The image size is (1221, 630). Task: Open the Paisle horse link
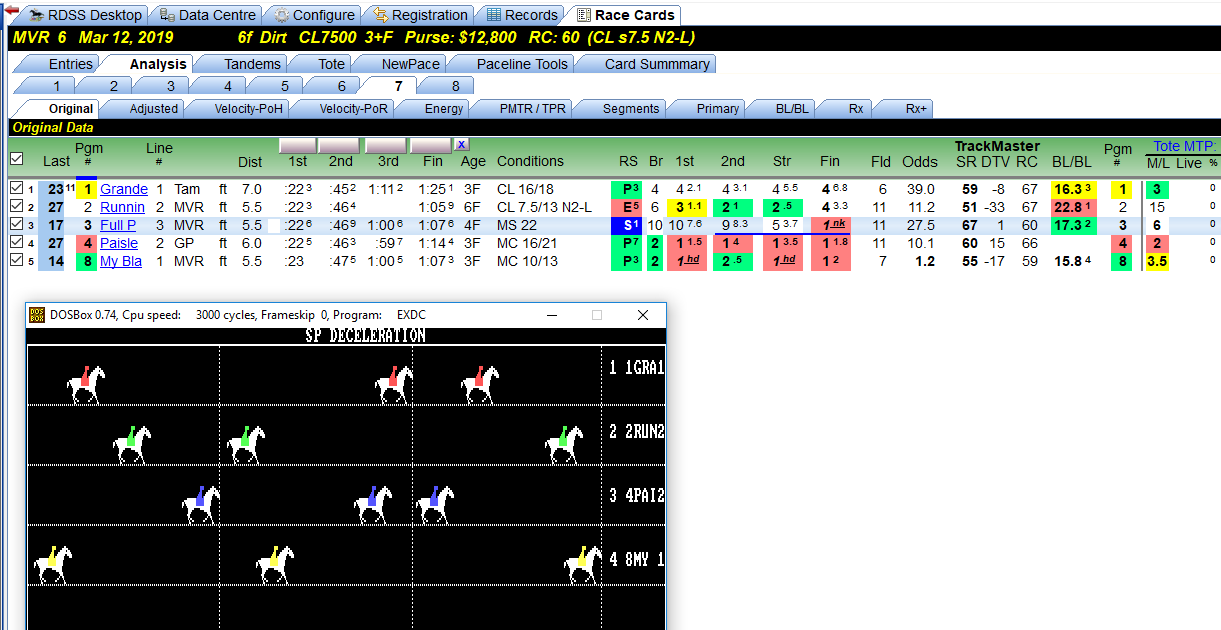119,243
